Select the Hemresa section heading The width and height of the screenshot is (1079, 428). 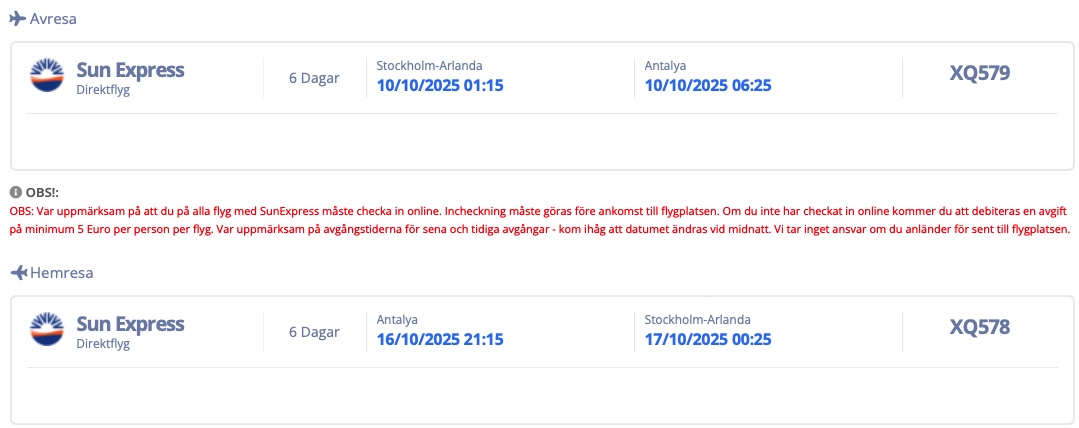pos(61,273)
